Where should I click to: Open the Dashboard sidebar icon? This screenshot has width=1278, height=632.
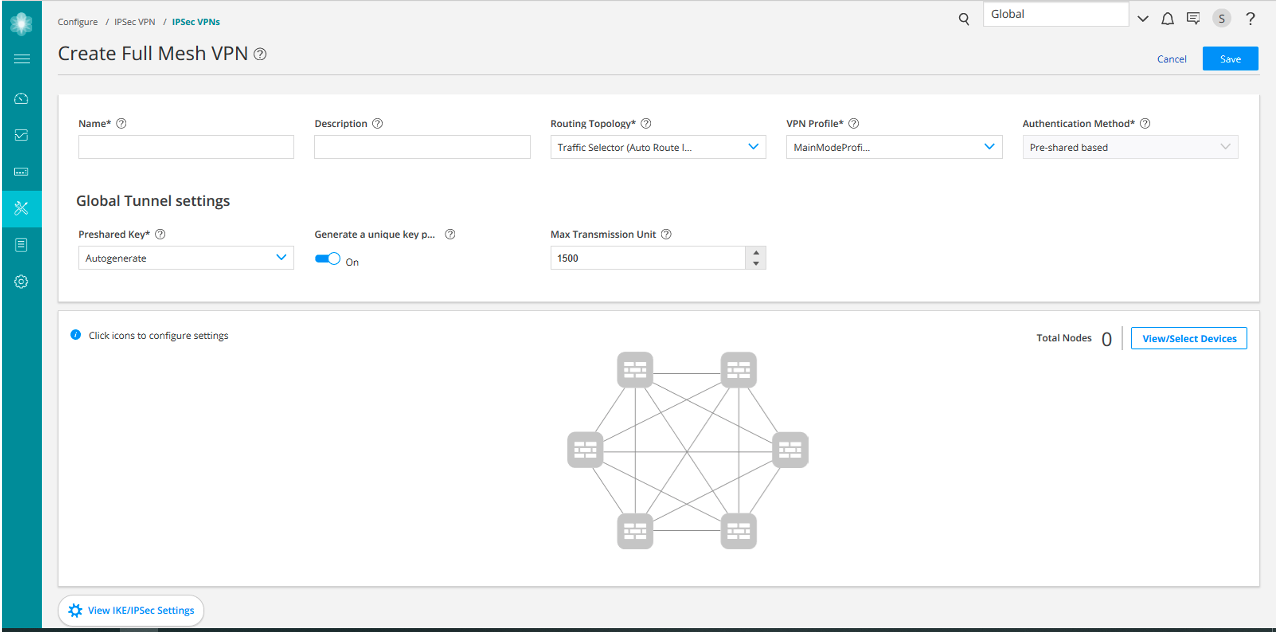pyautogui.click(x=21, y=99)
